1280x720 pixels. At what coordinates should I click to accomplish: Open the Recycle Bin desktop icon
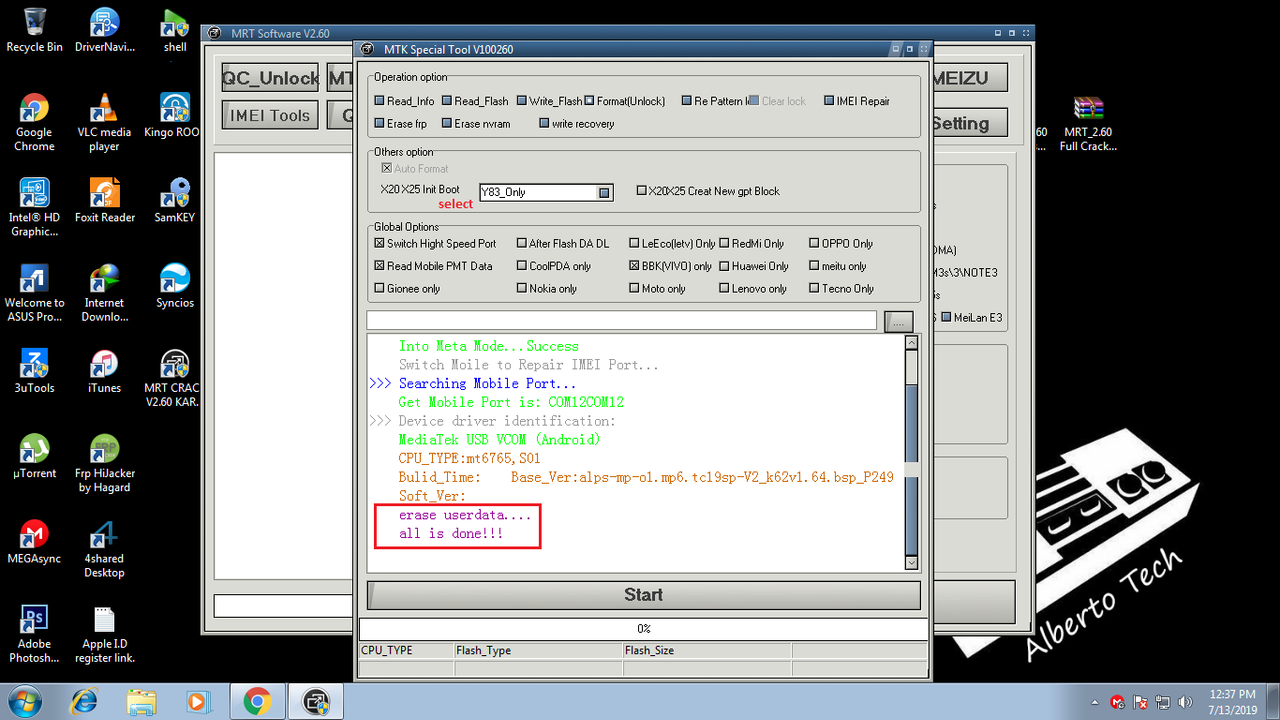(34, 30)
